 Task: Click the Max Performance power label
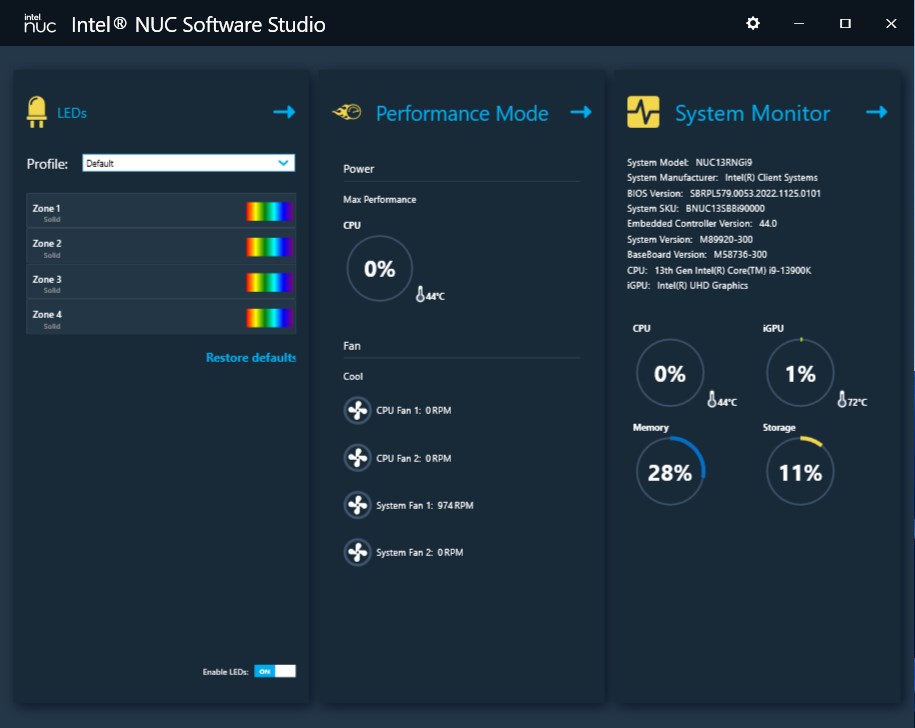(x=380, y=200)
